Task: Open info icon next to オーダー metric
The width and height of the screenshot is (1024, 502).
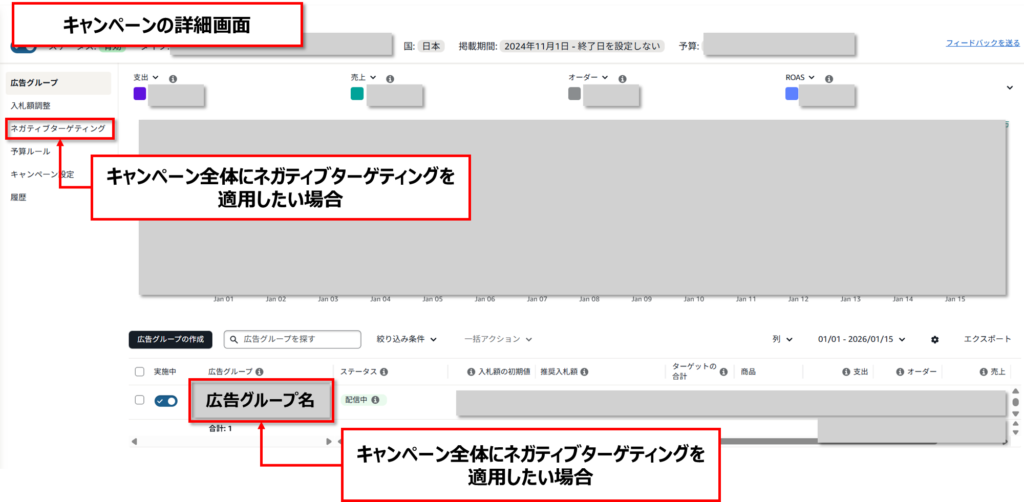Action: click(622, 78)
